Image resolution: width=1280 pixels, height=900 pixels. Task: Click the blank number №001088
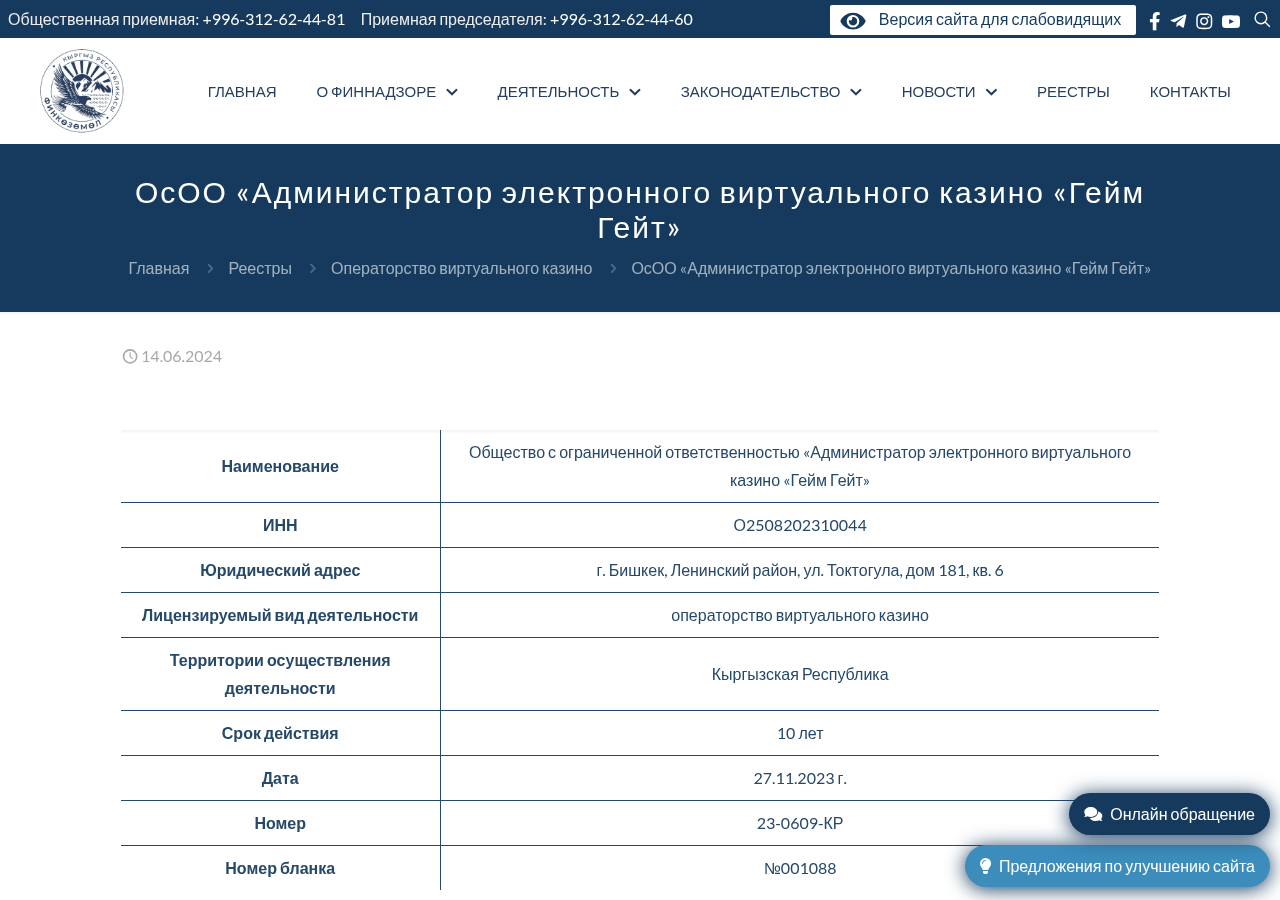click(800, 868)
